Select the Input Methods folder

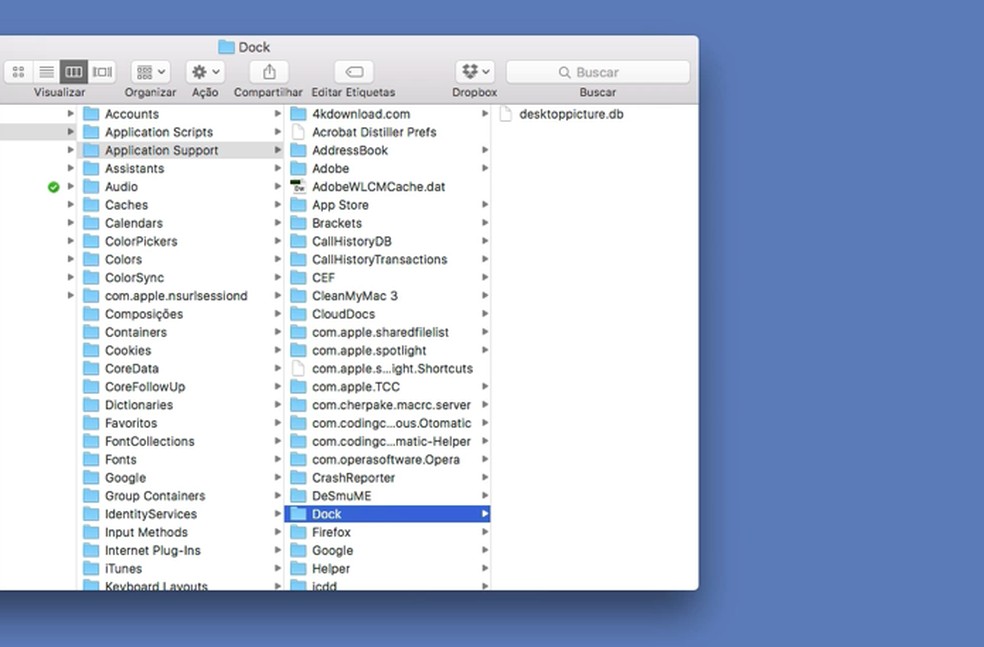(182, 532)
